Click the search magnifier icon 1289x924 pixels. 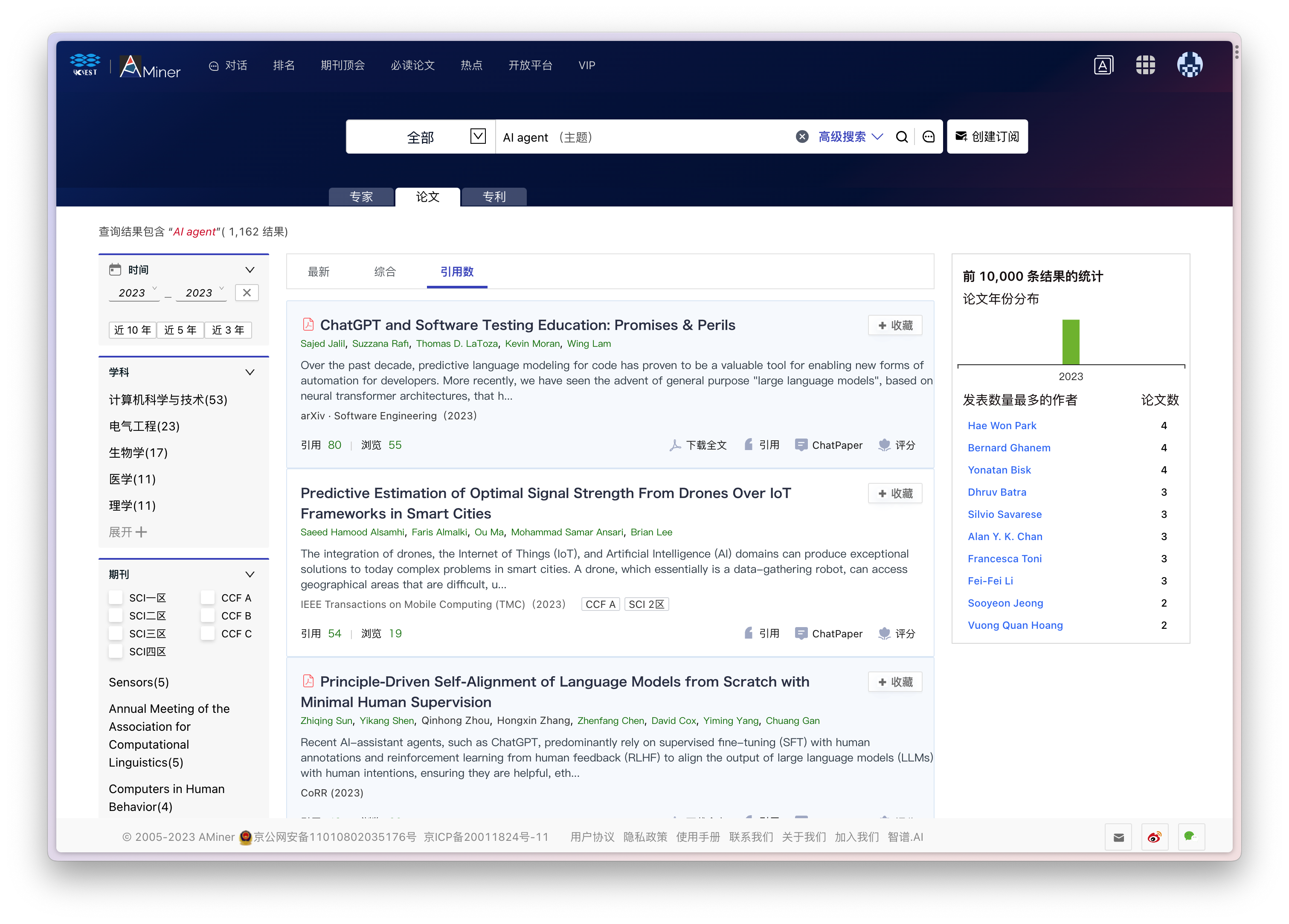pyautogui.click(x=901, y=137)
